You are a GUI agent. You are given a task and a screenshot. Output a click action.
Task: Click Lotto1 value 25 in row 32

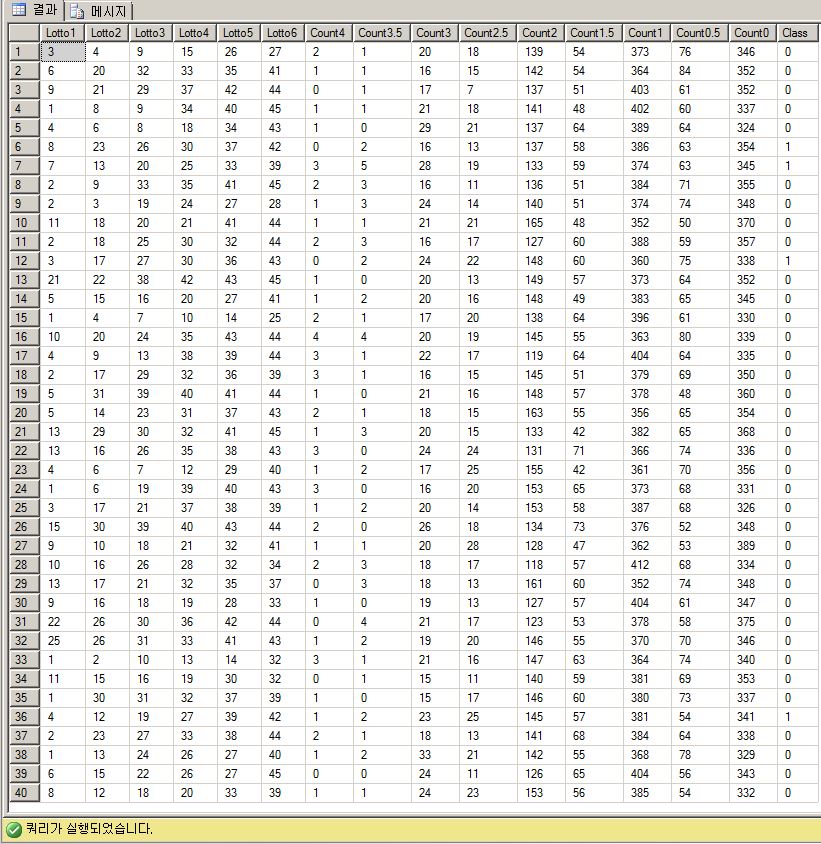pyautogui.click(x=63, y=641)
